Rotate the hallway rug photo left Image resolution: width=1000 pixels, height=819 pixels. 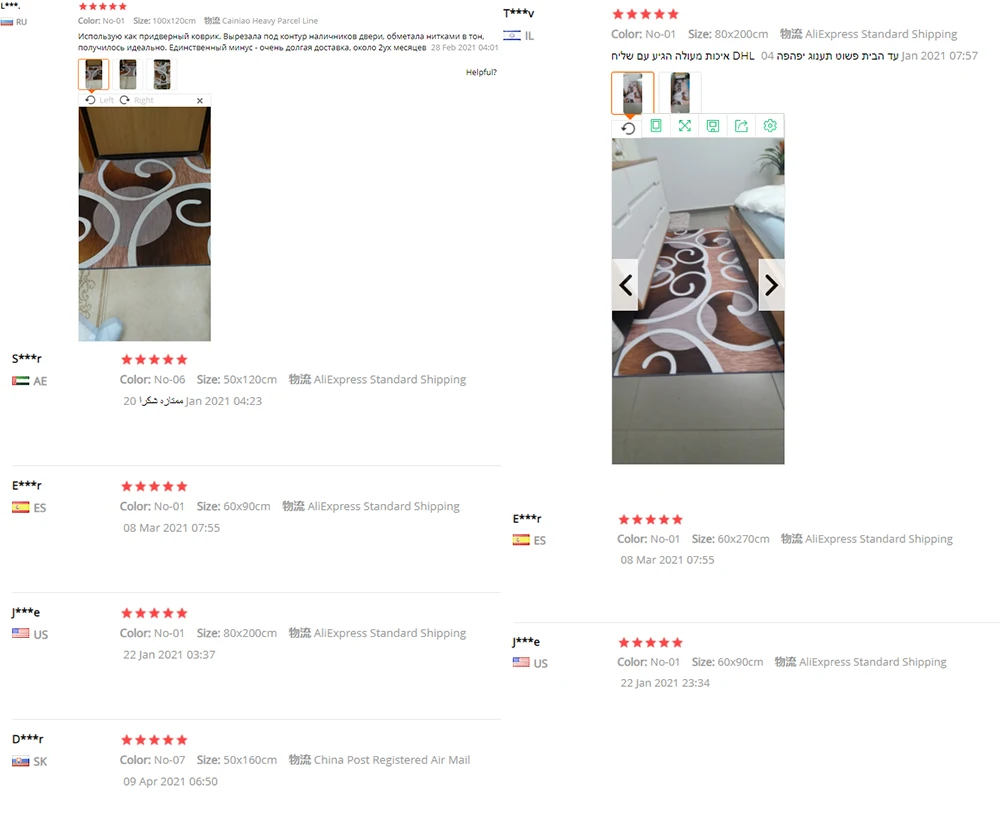point(99,100)
